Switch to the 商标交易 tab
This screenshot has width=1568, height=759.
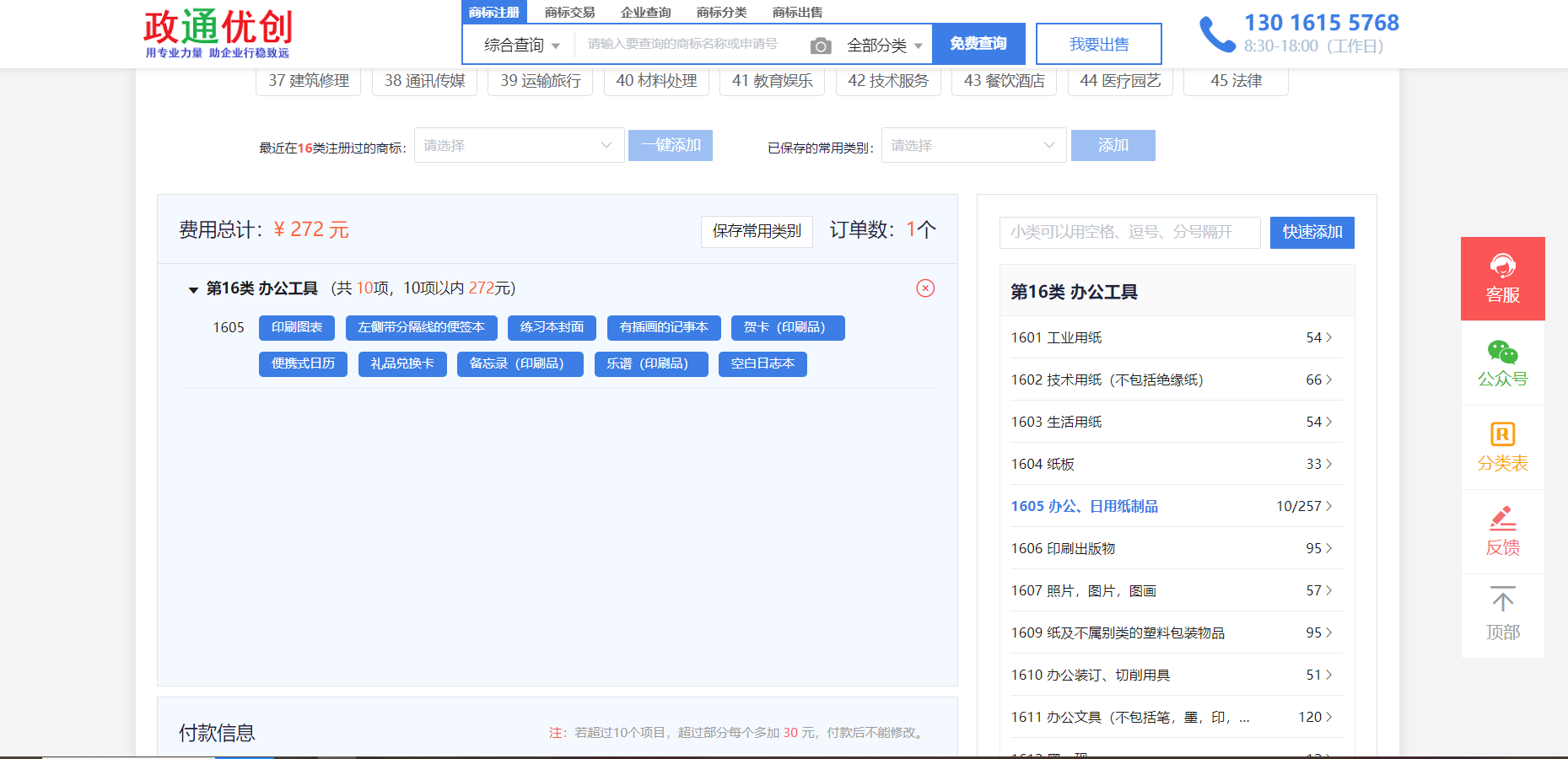570,12
